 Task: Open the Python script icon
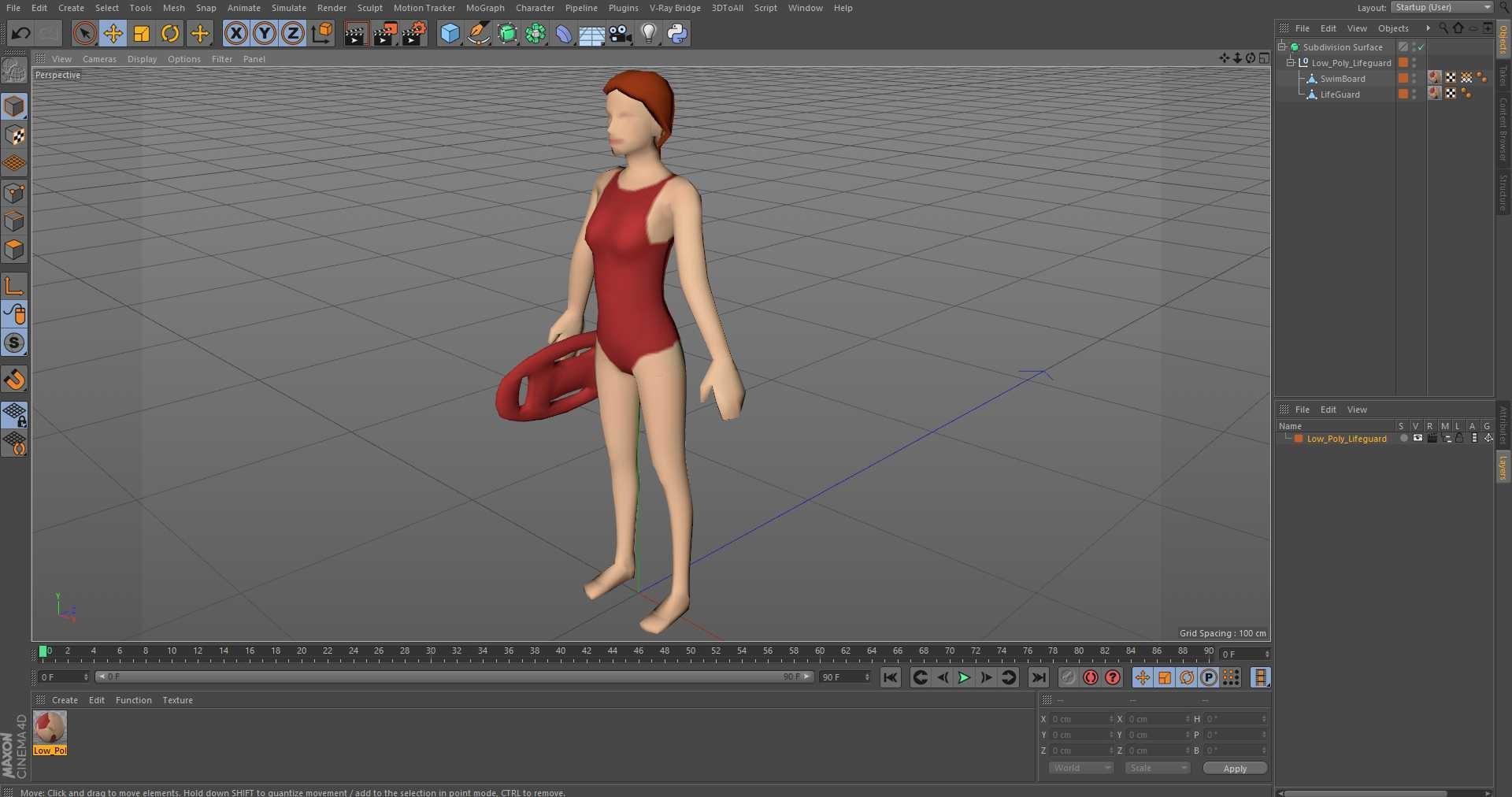677,33
